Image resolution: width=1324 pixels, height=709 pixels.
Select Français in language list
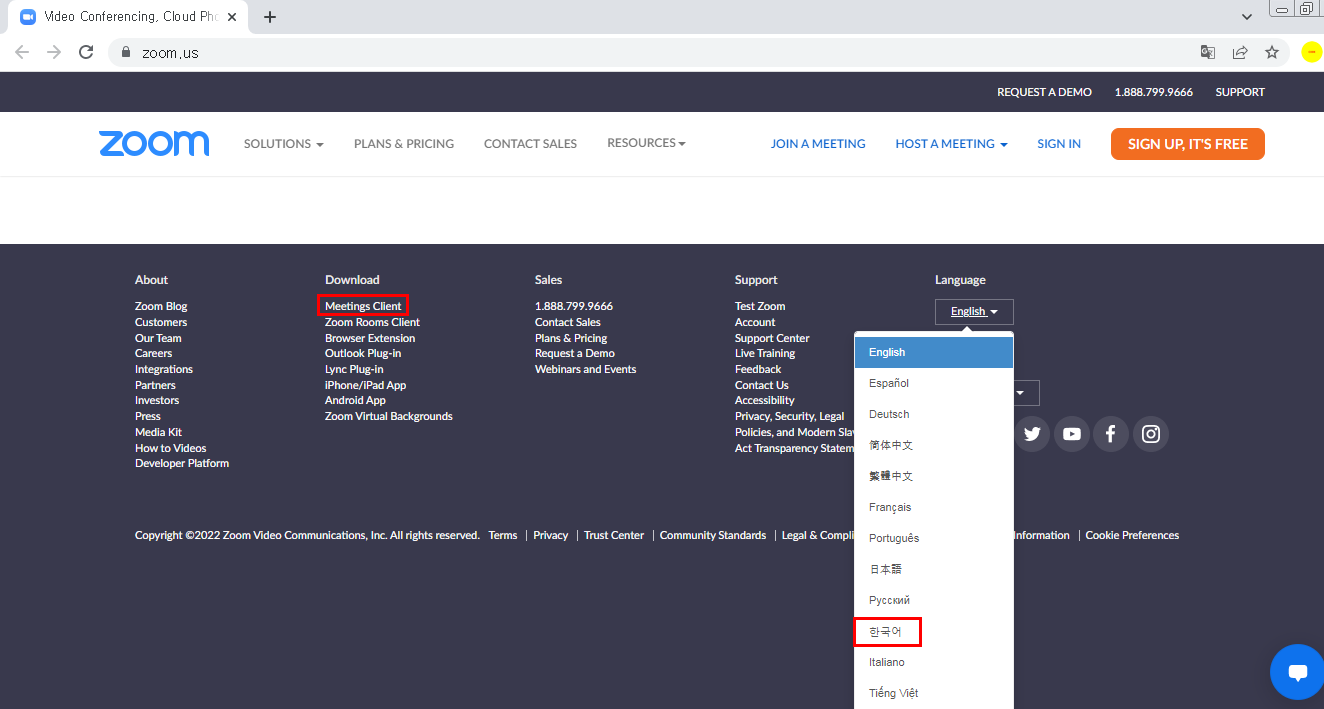[x=934, y=507]
